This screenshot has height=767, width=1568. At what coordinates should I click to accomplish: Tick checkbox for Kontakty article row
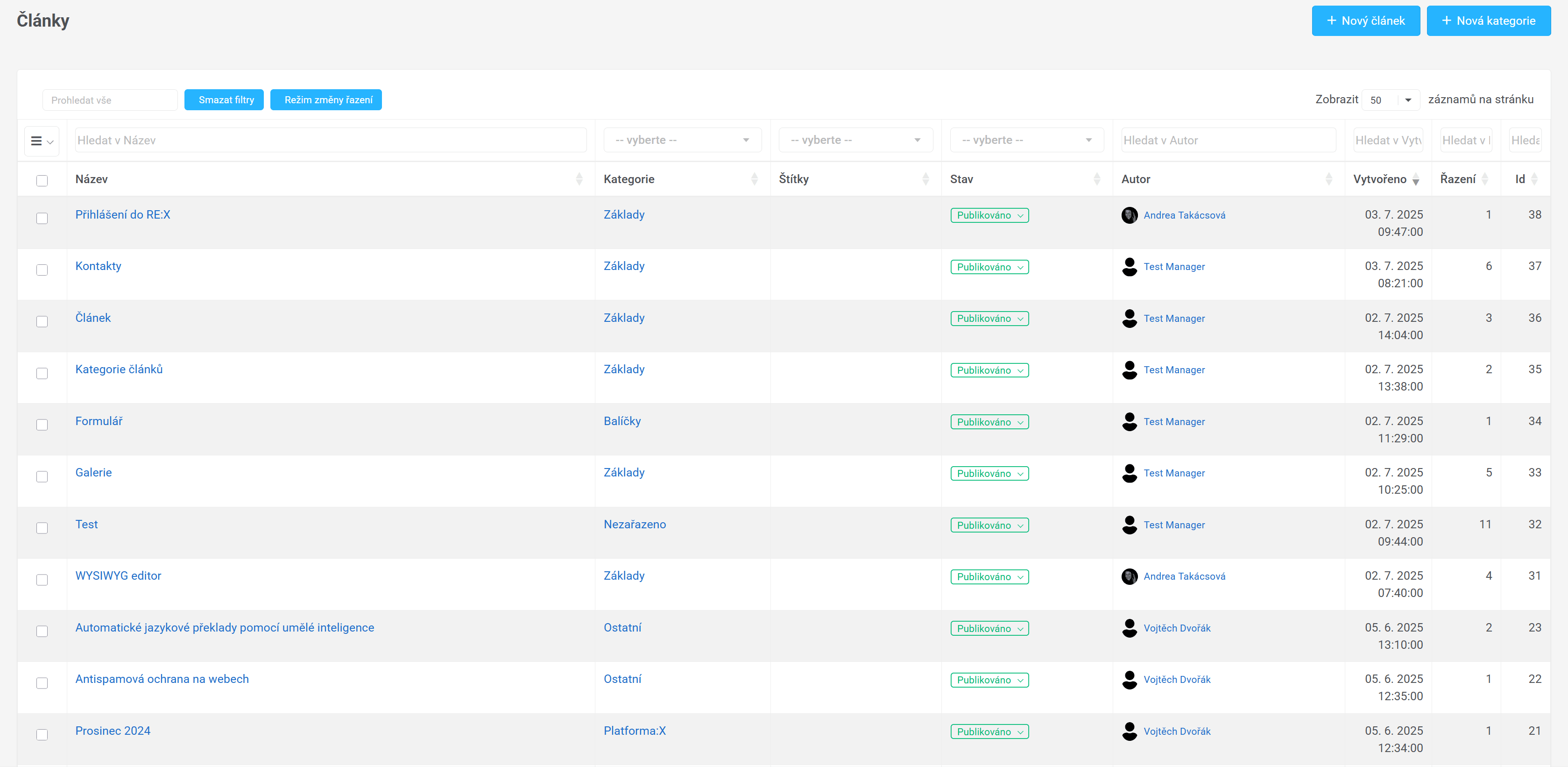click(42, 270)
